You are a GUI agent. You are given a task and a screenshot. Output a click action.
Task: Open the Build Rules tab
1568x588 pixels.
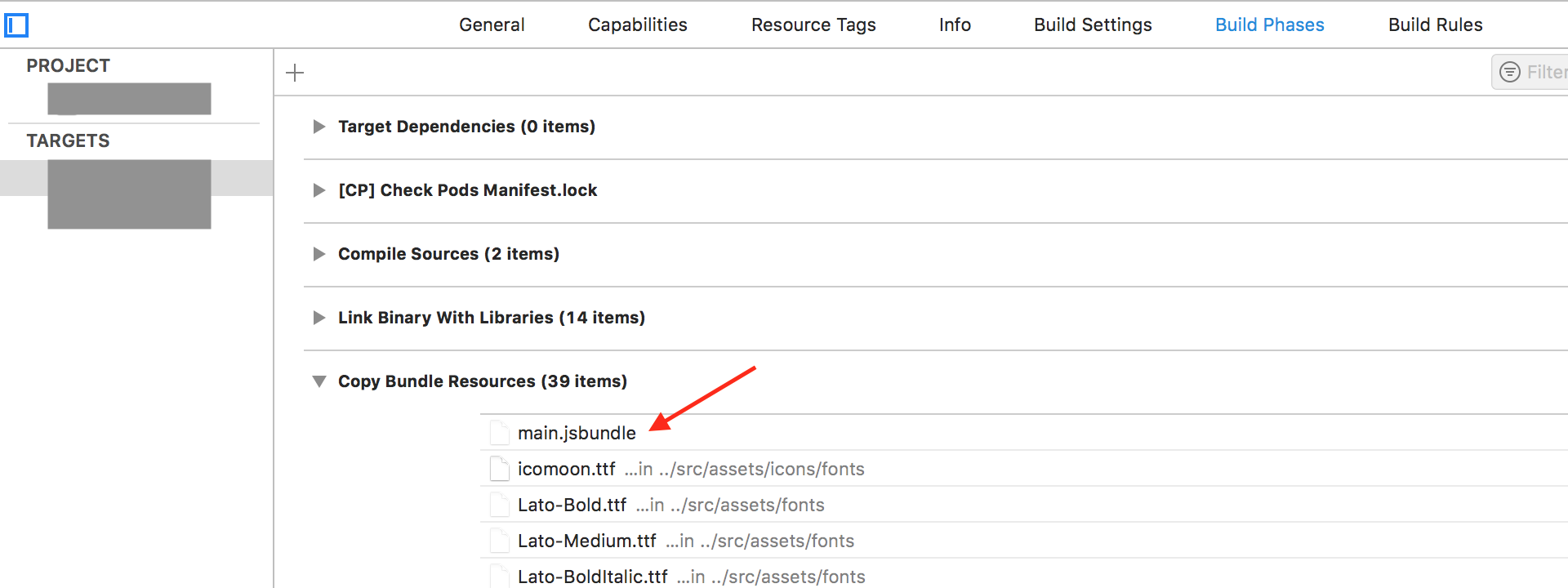coord(1435,24)
